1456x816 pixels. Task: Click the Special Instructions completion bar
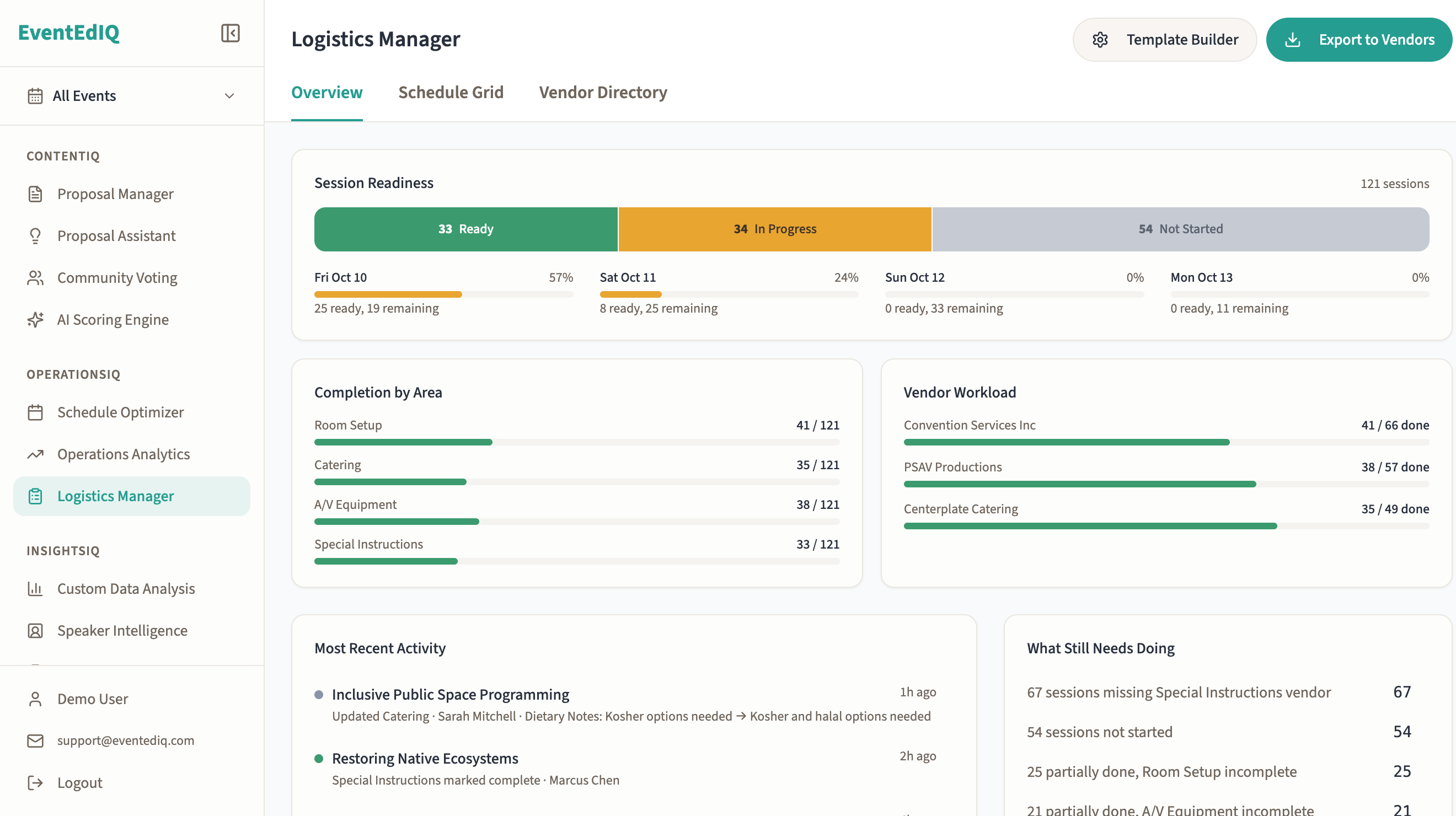point(577,561)
